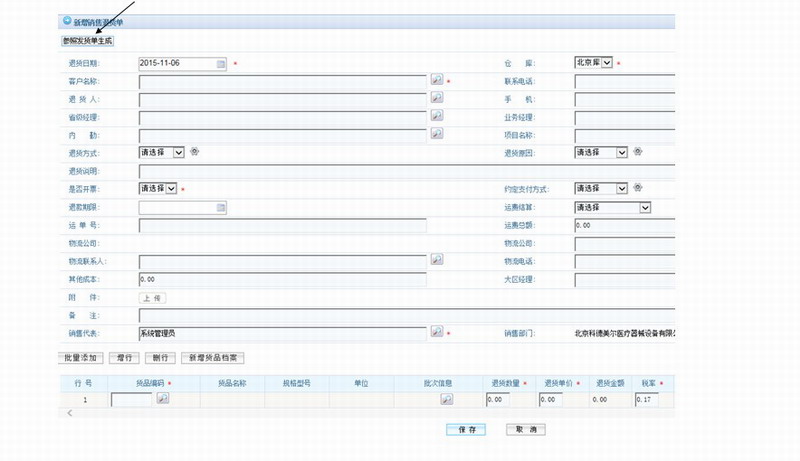
Task: Click the 上传 attachment button
Action: 153,298
